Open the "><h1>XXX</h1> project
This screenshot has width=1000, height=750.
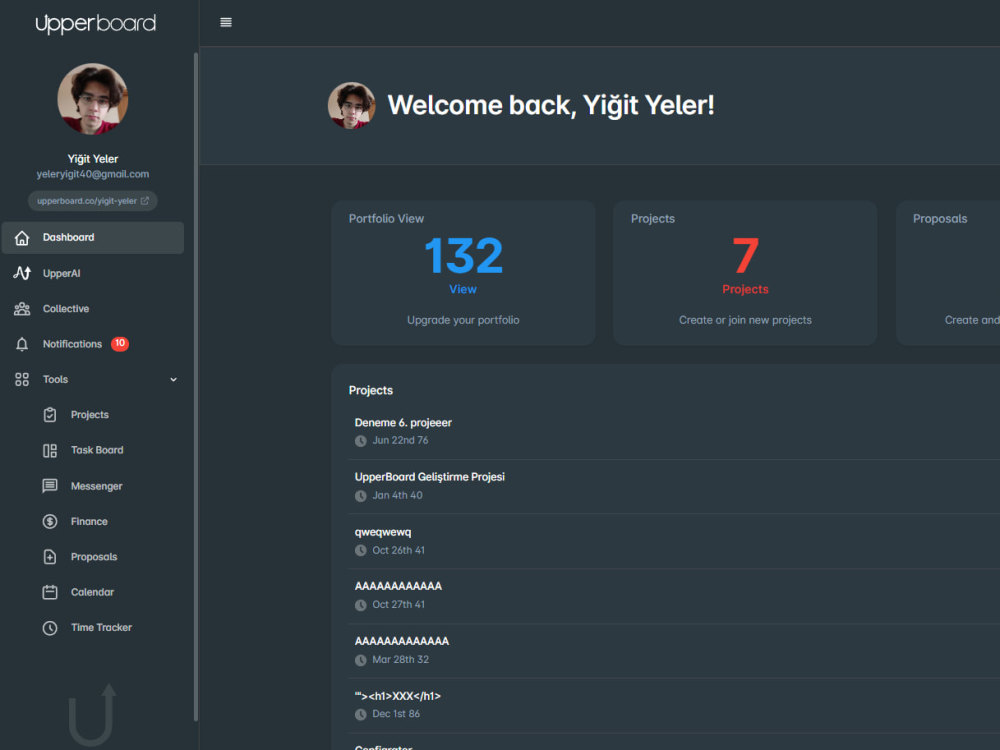(x=397, y=696)
